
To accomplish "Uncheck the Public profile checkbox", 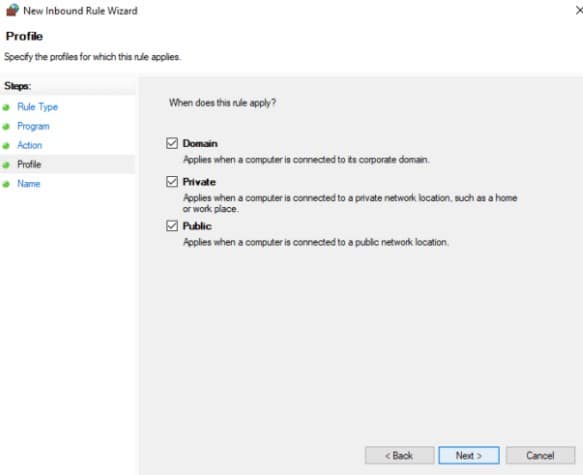I will pyautogui.click(x=172, y=226).
